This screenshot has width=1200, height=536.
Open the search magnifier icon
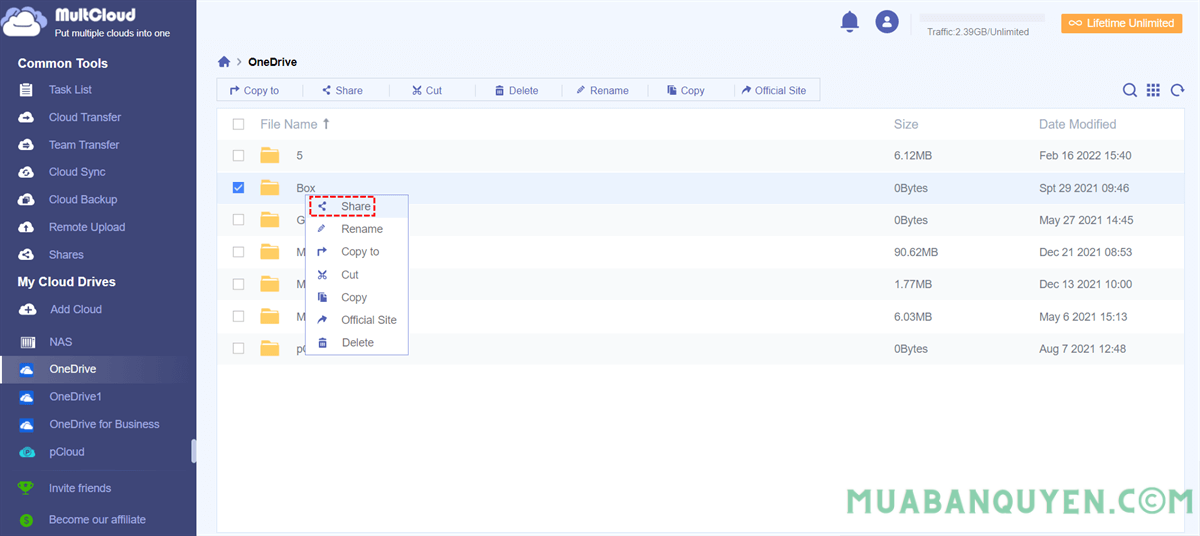1130,90
